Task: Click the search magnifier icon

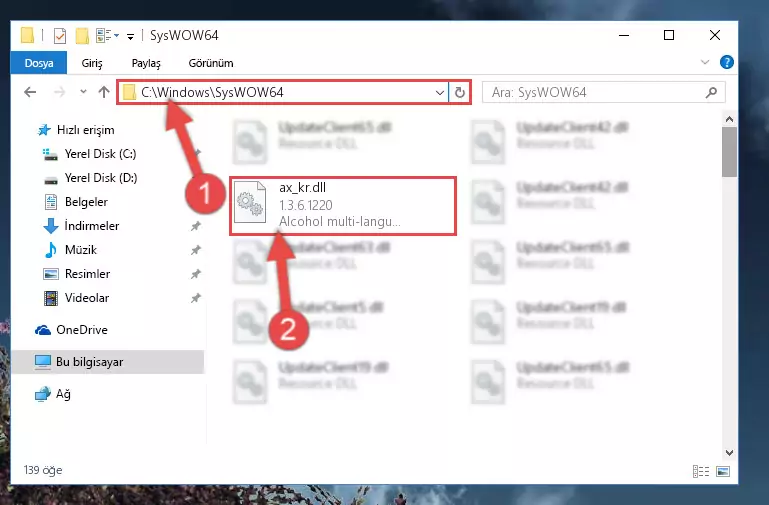Action: point(711,92)
